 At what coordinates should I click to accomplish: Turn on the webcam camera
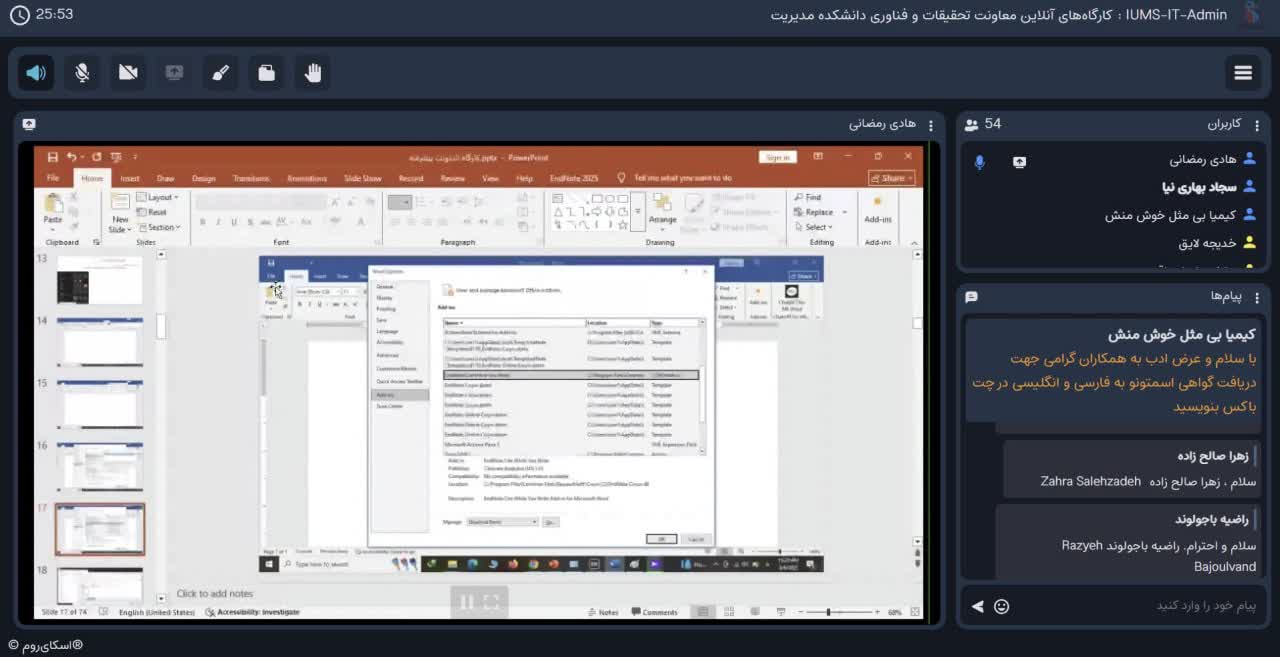[128, 73]
